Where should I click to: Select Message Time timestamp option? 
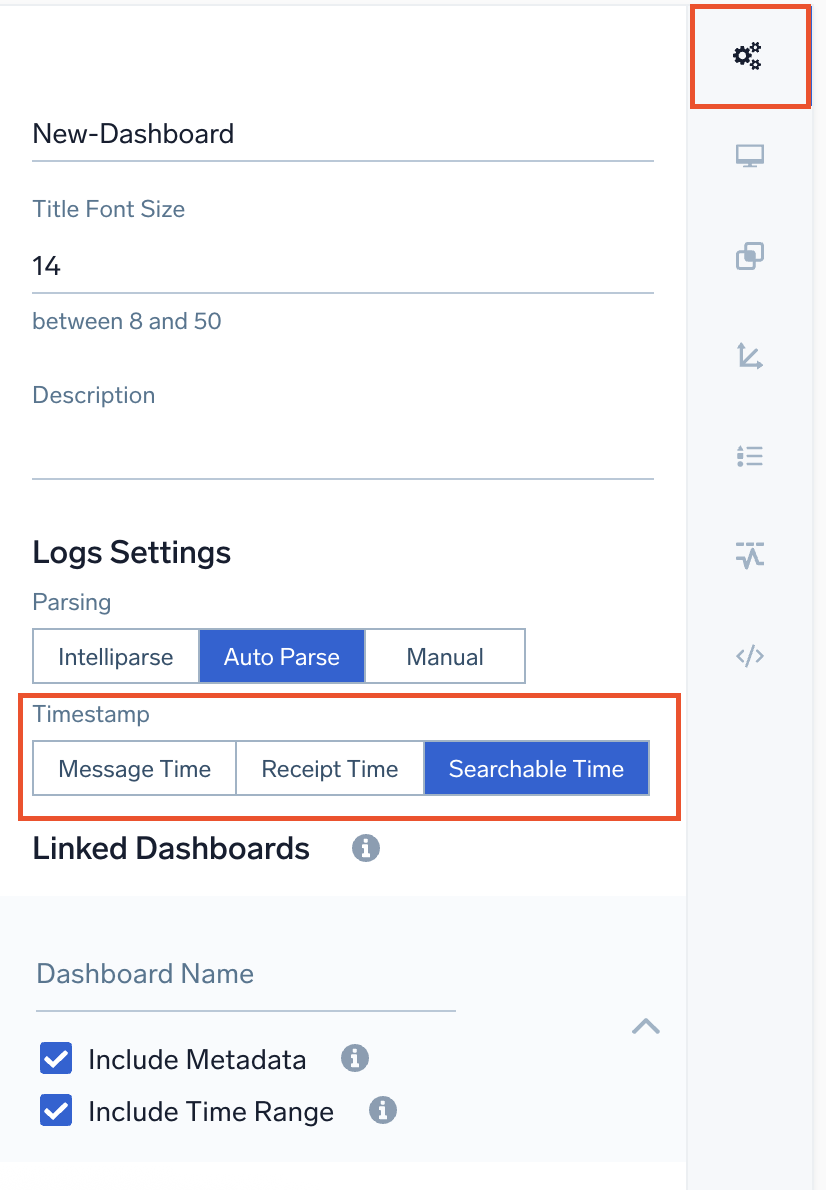pyautogui.click(x=135, y=769)
